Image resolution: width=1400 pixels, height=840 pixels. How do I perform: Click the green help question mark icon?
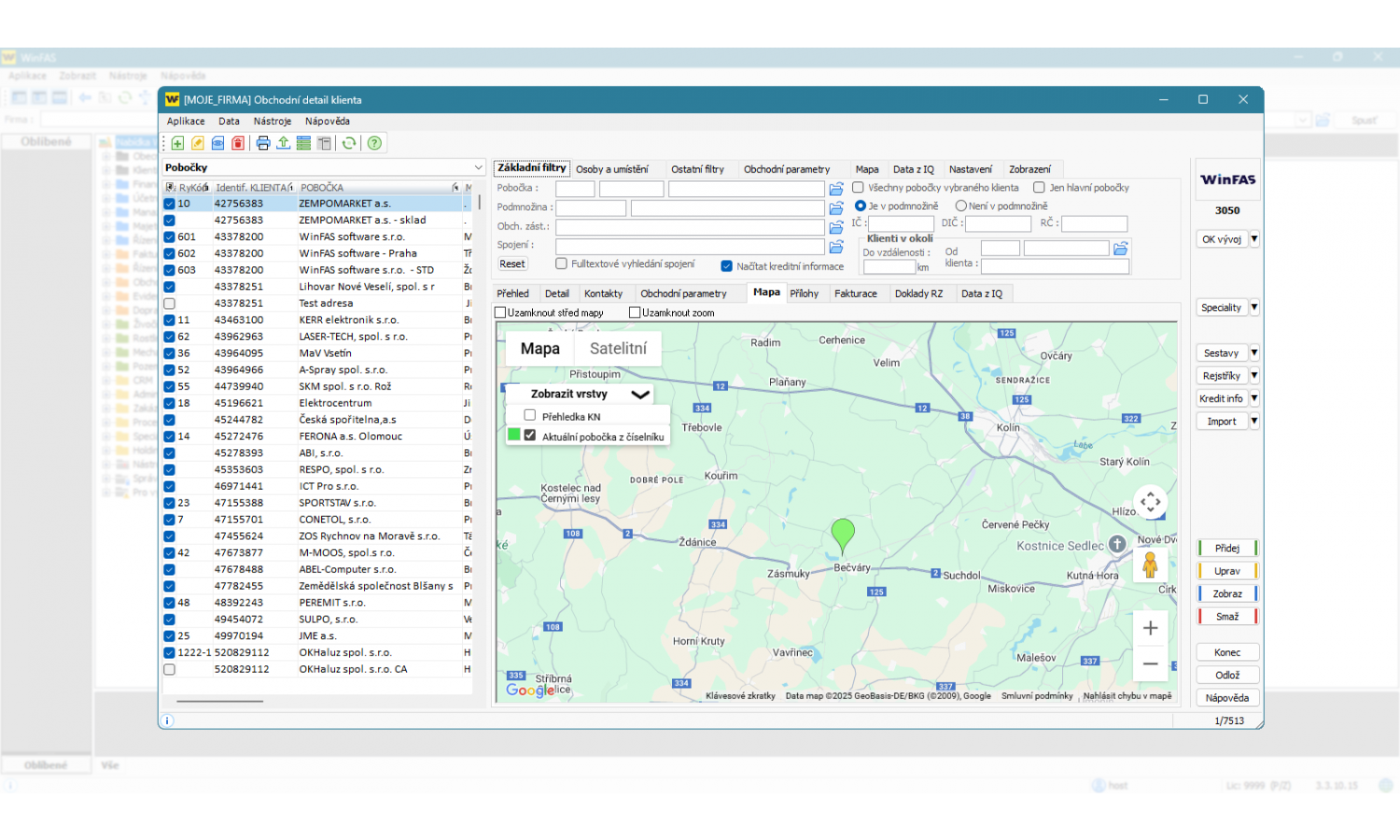pos(374,143)
